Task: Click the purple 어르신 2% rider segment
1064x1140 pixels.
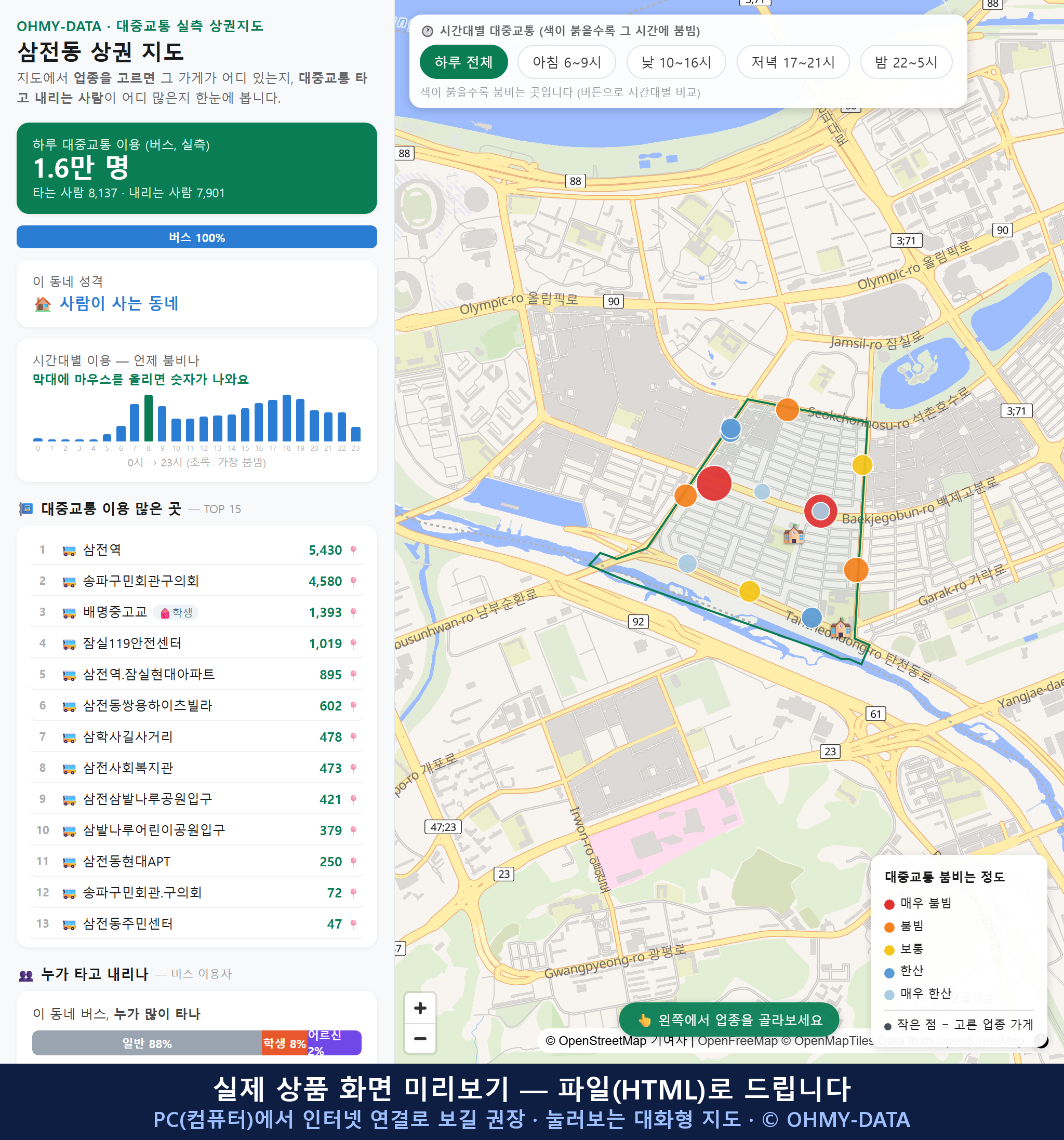Action: (335, 1043)
